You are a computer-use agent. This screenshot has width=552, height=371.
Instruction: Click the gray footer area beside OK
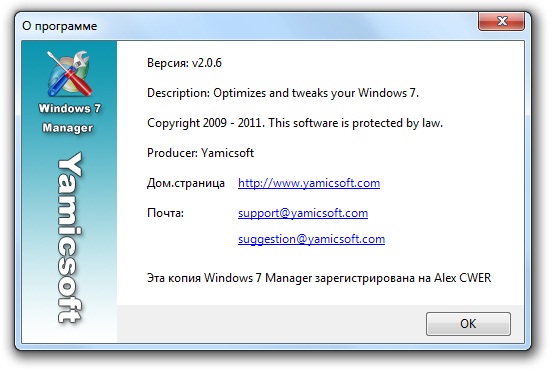[271, 324]
